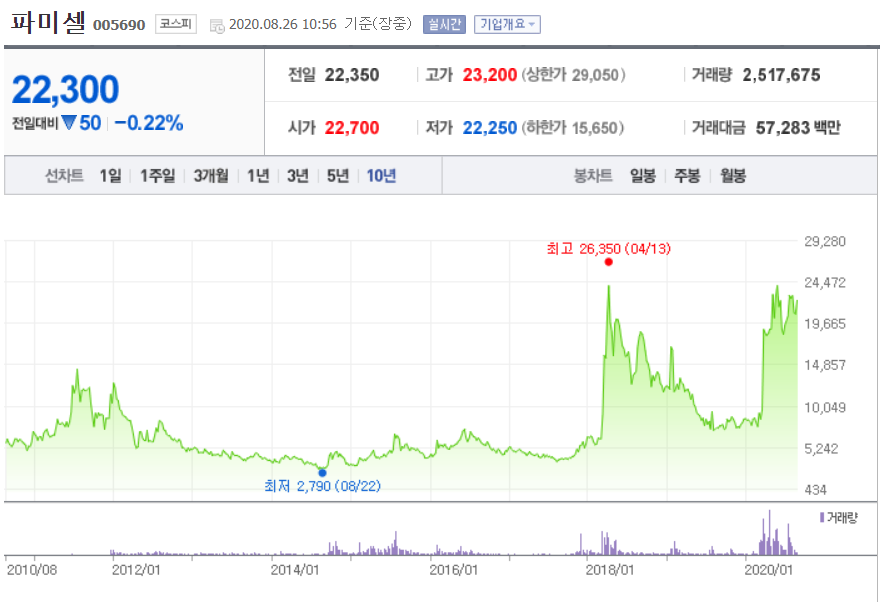
Task: Switch chart to 1년 range
Action: point(258,176)
